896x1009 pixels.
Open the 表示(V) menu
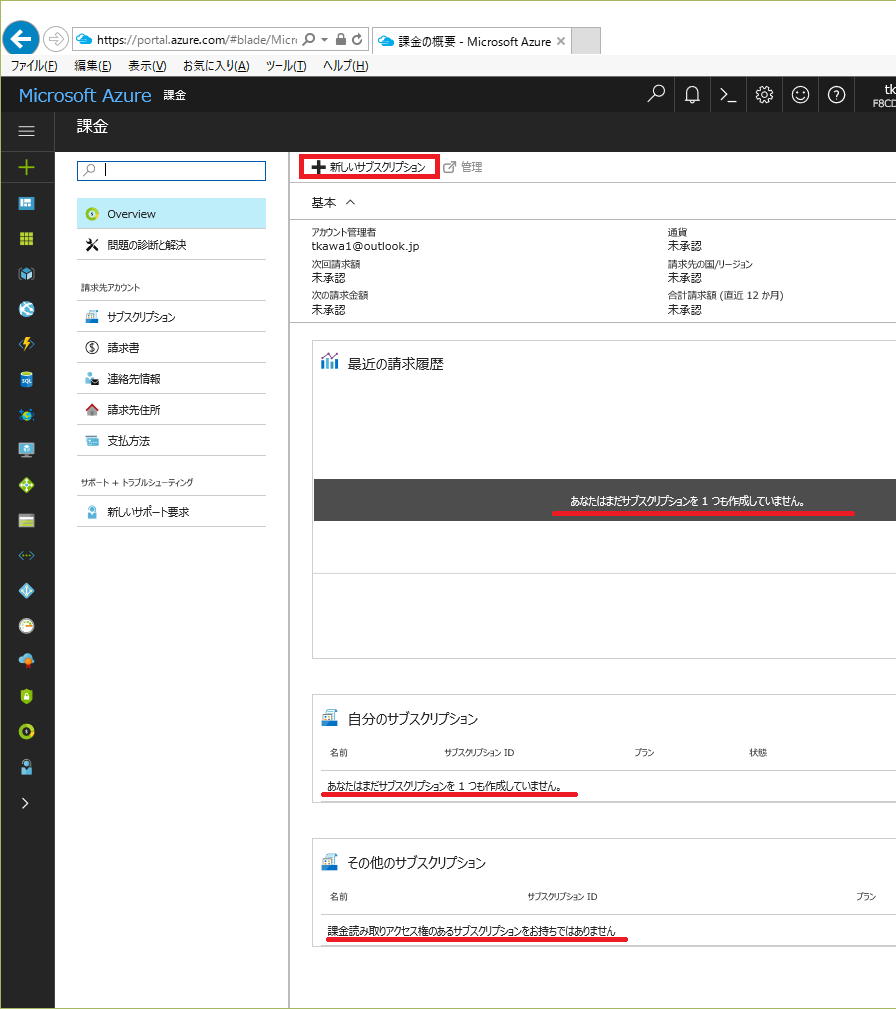pyautogui.click(x=147, y=66)
